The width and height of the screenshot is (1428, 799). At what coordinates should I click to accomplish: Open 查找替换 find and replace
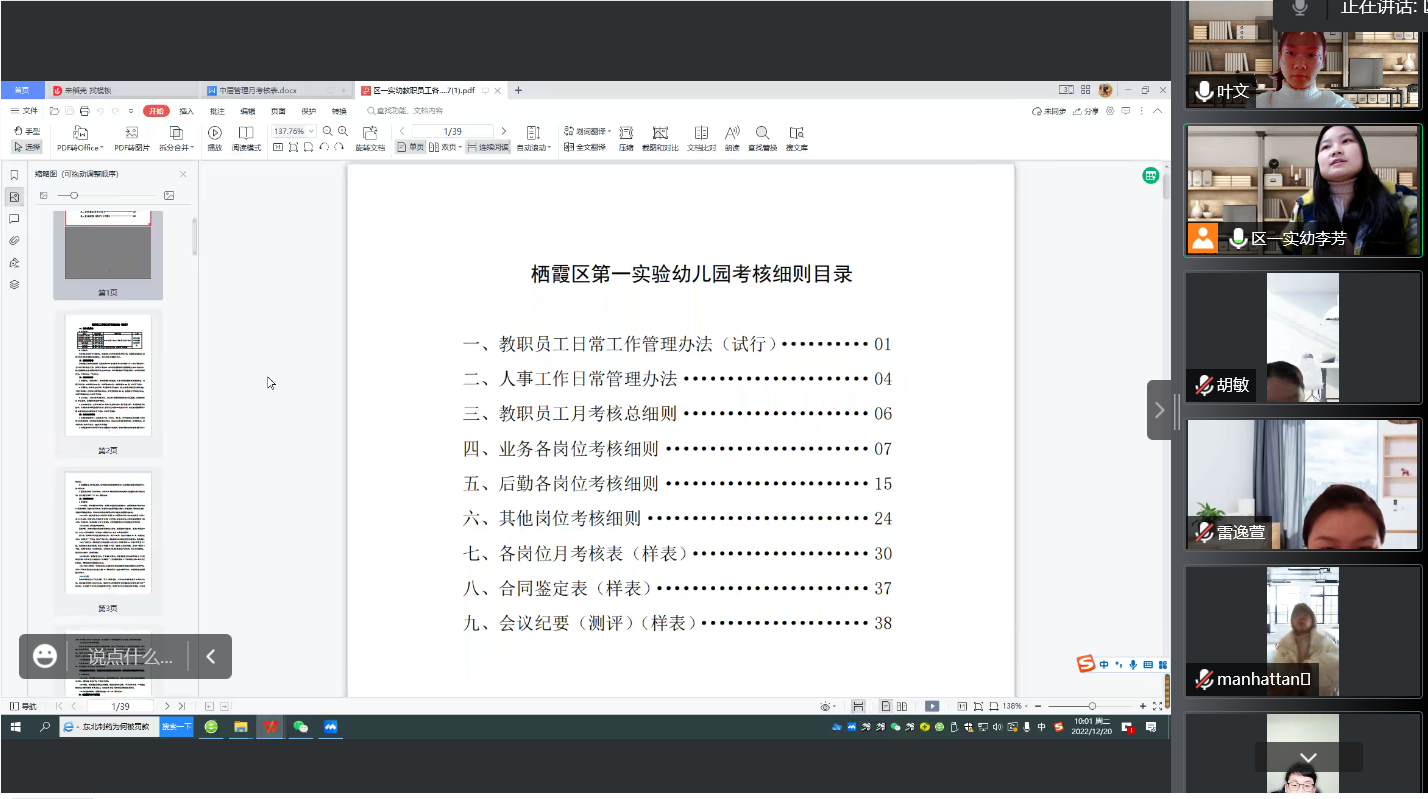762,138
